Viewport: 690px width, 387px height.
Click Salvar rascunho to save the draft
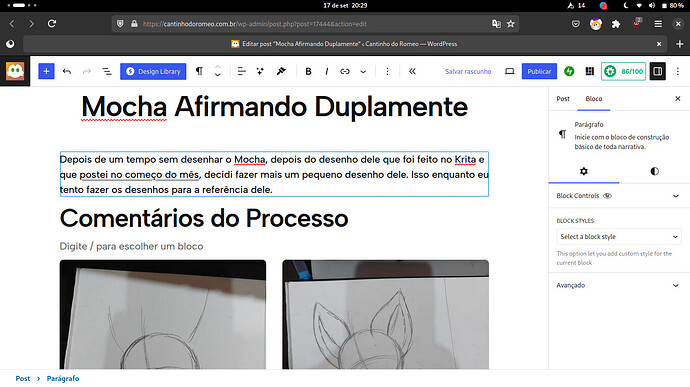pos(468,71)
